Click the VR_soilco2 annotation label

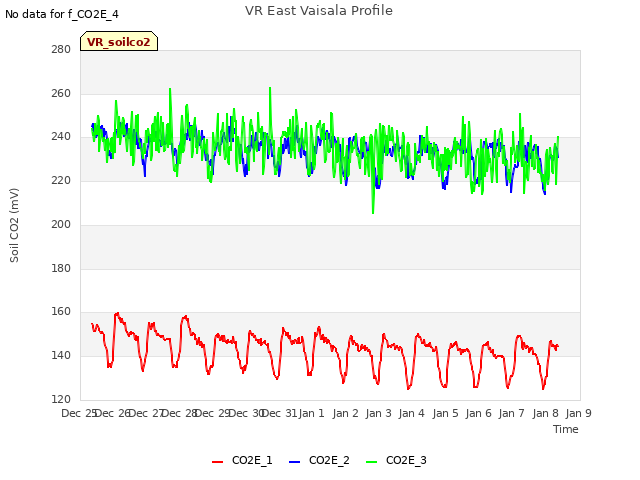[119, 41]
